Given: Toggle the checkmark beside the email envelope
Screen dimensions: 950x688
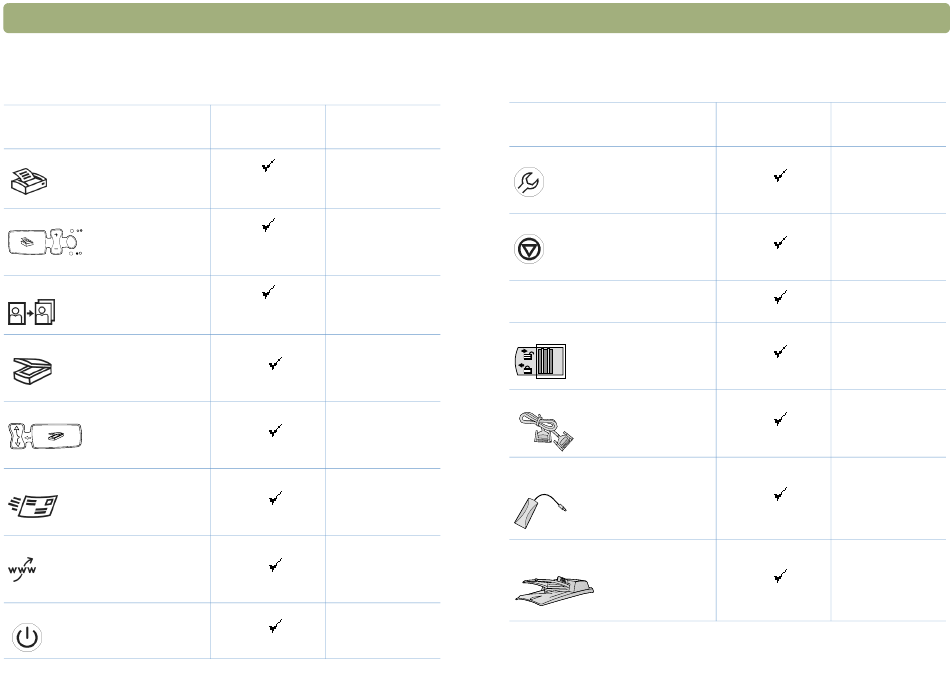Looking at the screenshot, I should click(275, 498).
